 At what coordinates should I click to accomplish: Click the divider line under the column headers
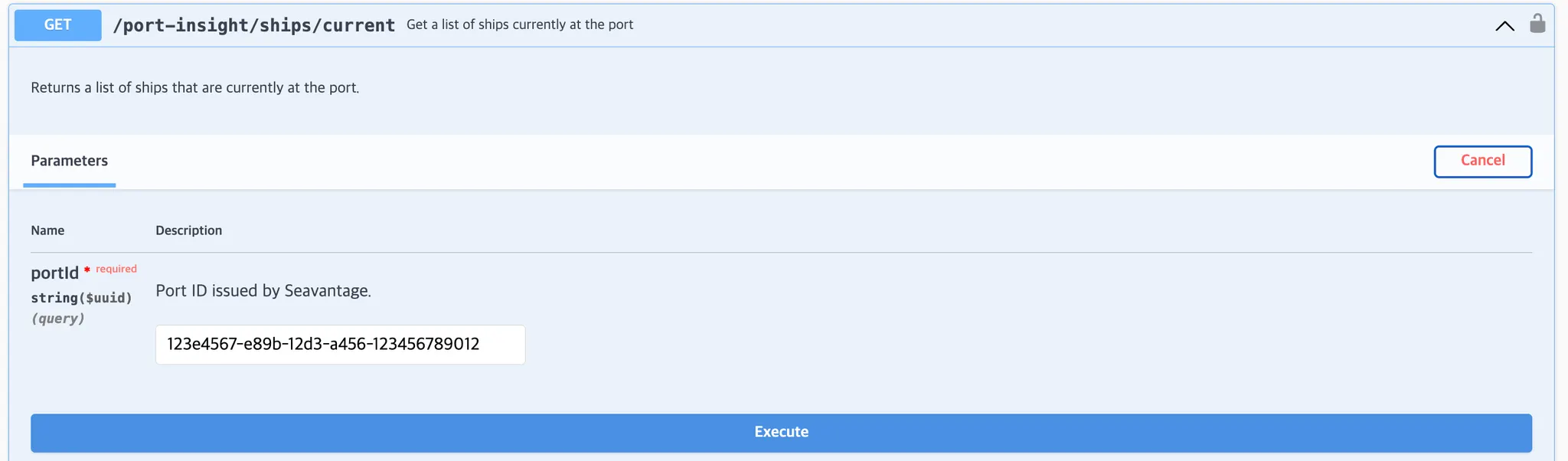coord(781,252)
